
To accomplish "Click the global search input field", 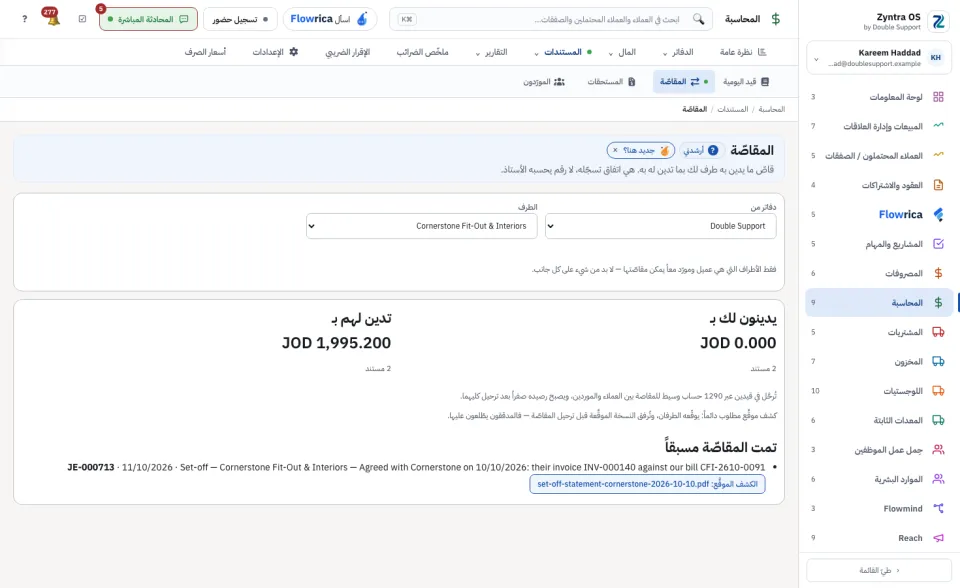I will 551,19.
